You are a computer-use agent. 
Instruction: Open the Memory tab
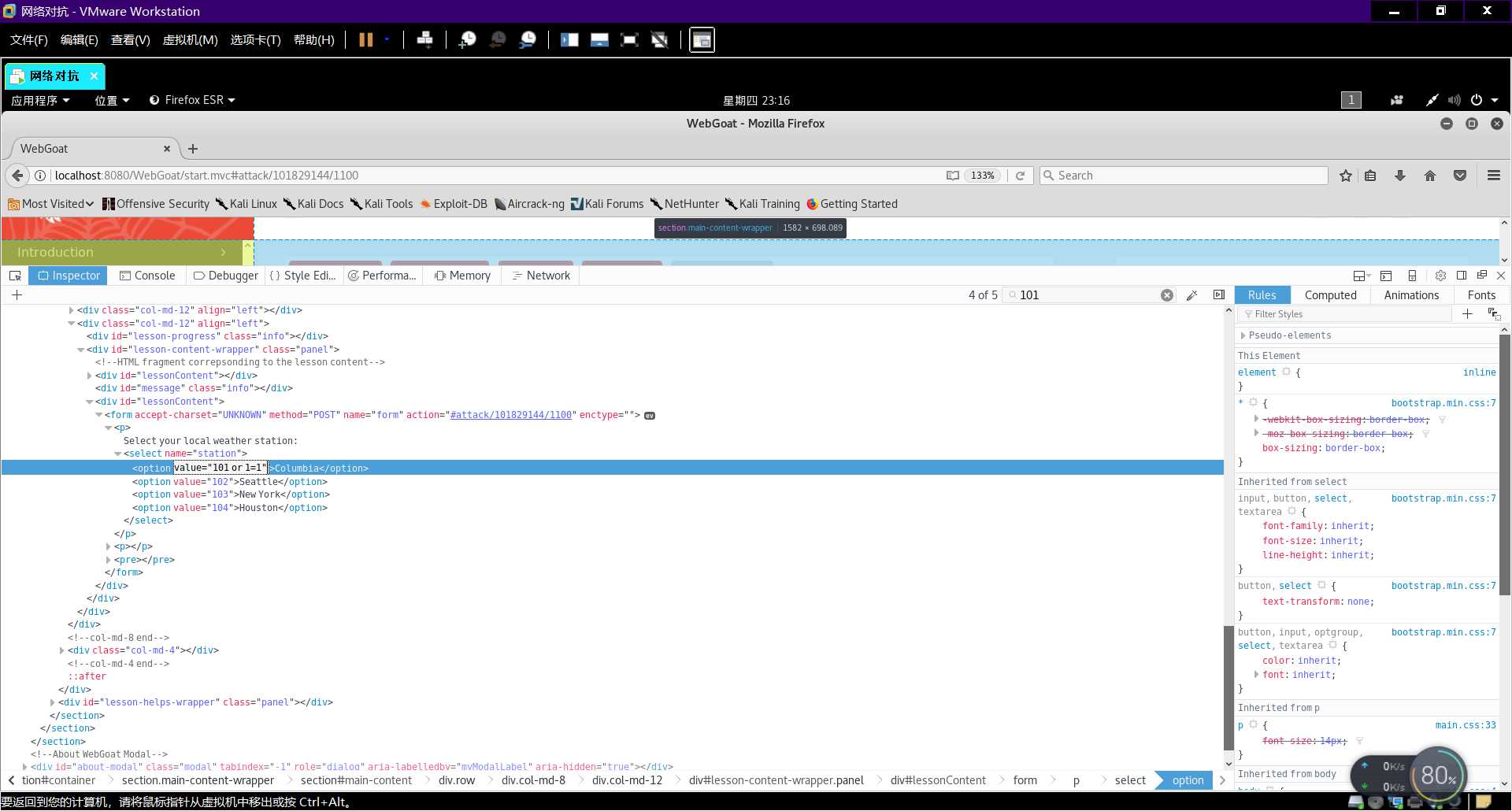coord(462,276)
